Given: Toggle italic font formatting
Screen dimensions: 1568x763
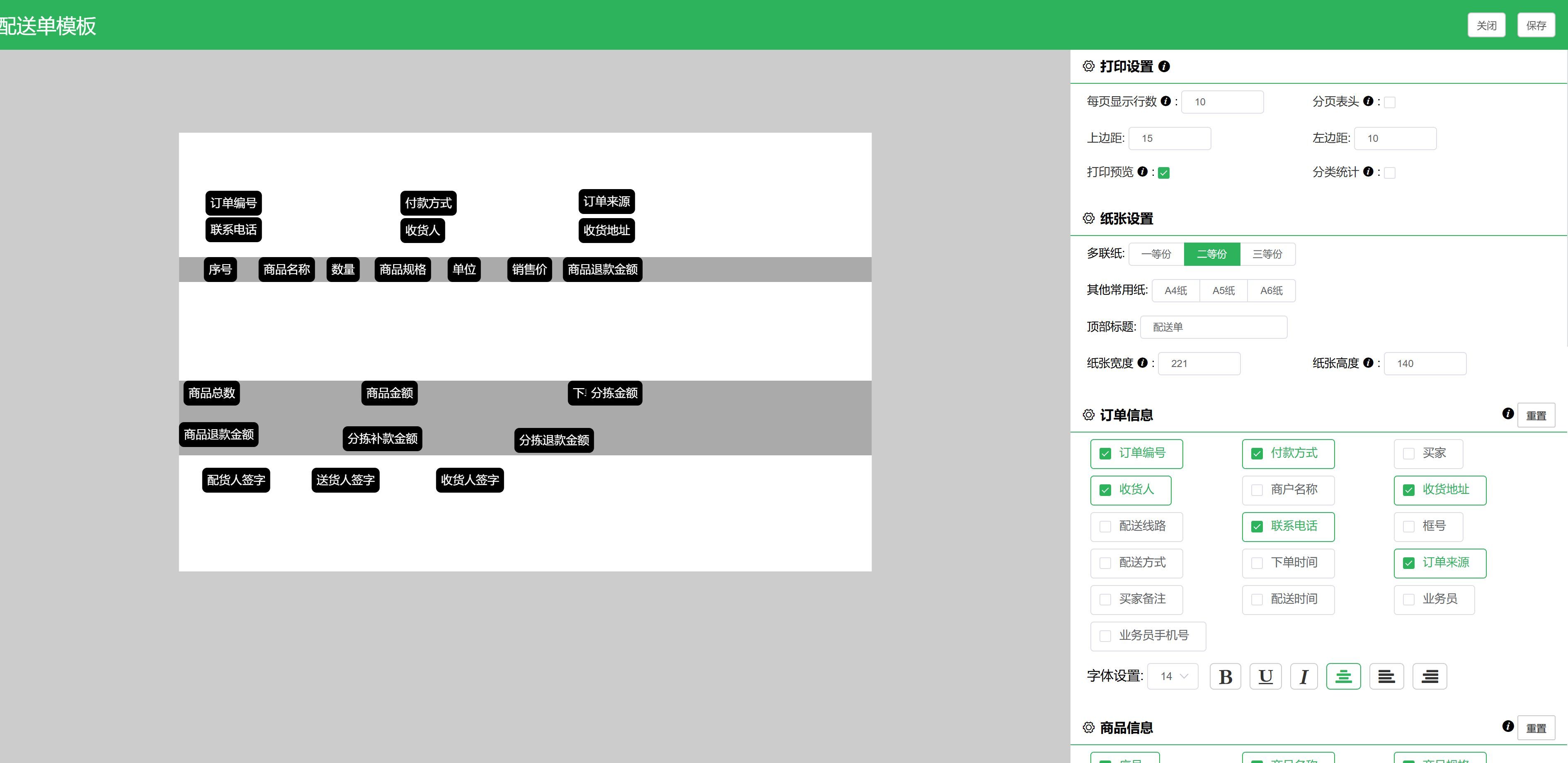Looking at the screenshot, I should (1304, 676).
